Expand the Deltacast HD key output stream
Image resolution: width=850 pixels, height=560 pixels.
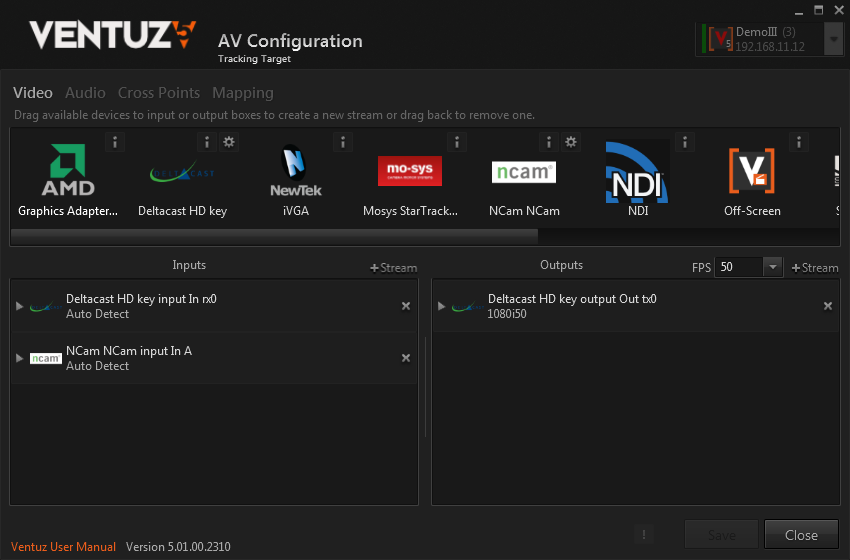point(441,306)
